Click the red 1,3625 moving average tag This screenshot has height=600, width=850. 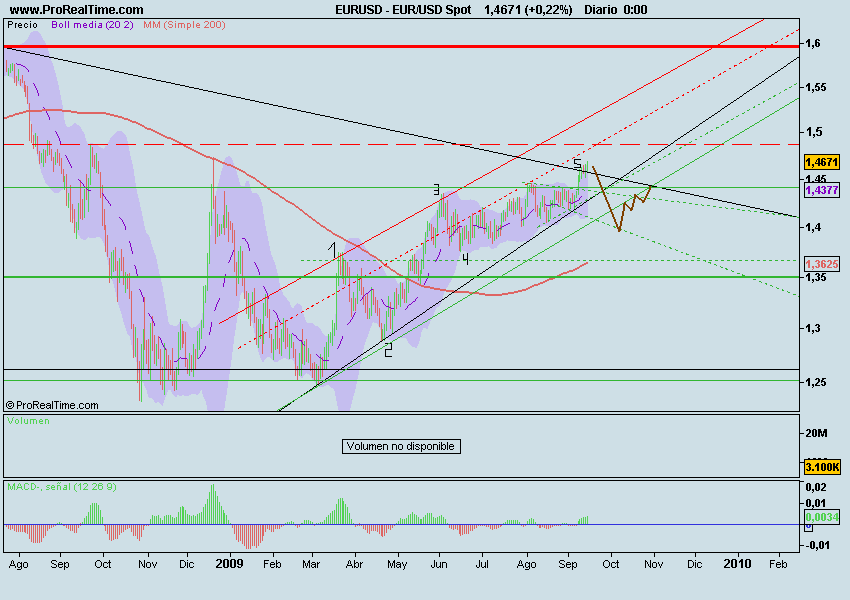click(822, 264)
